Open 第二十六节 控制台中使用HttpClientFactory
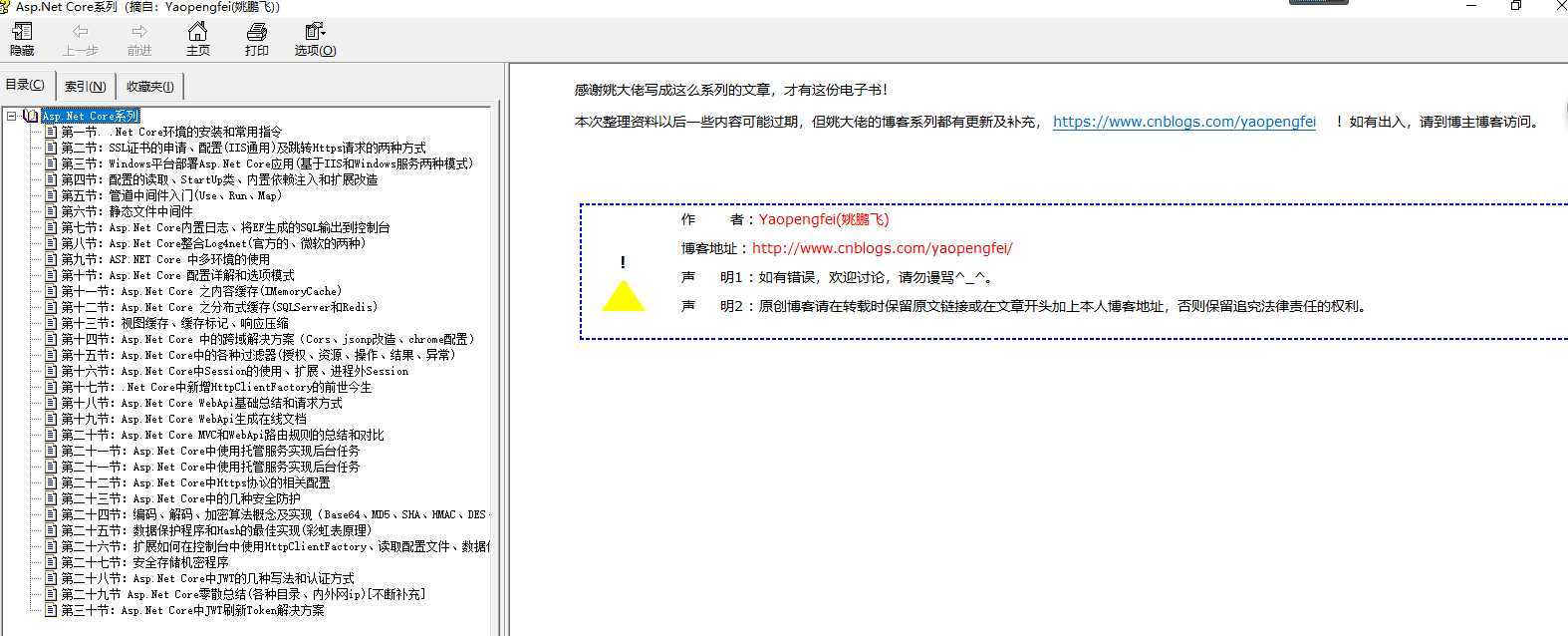 [x=275, y=546]
